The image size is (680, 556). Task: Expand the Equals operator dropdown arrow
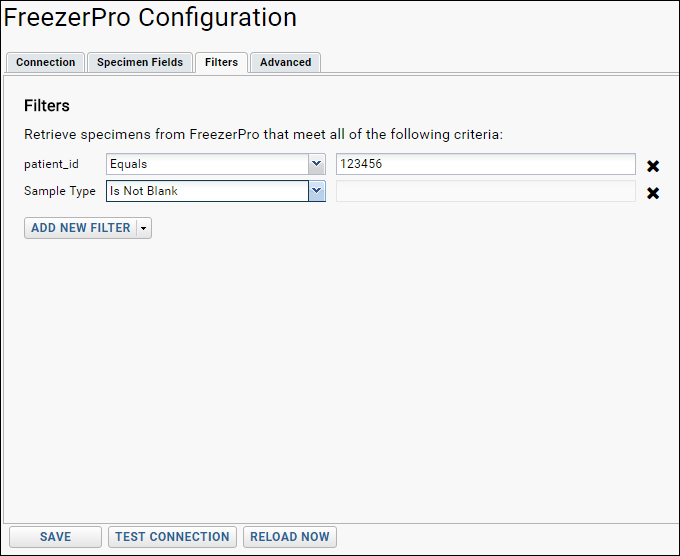[x=317, y=164]
